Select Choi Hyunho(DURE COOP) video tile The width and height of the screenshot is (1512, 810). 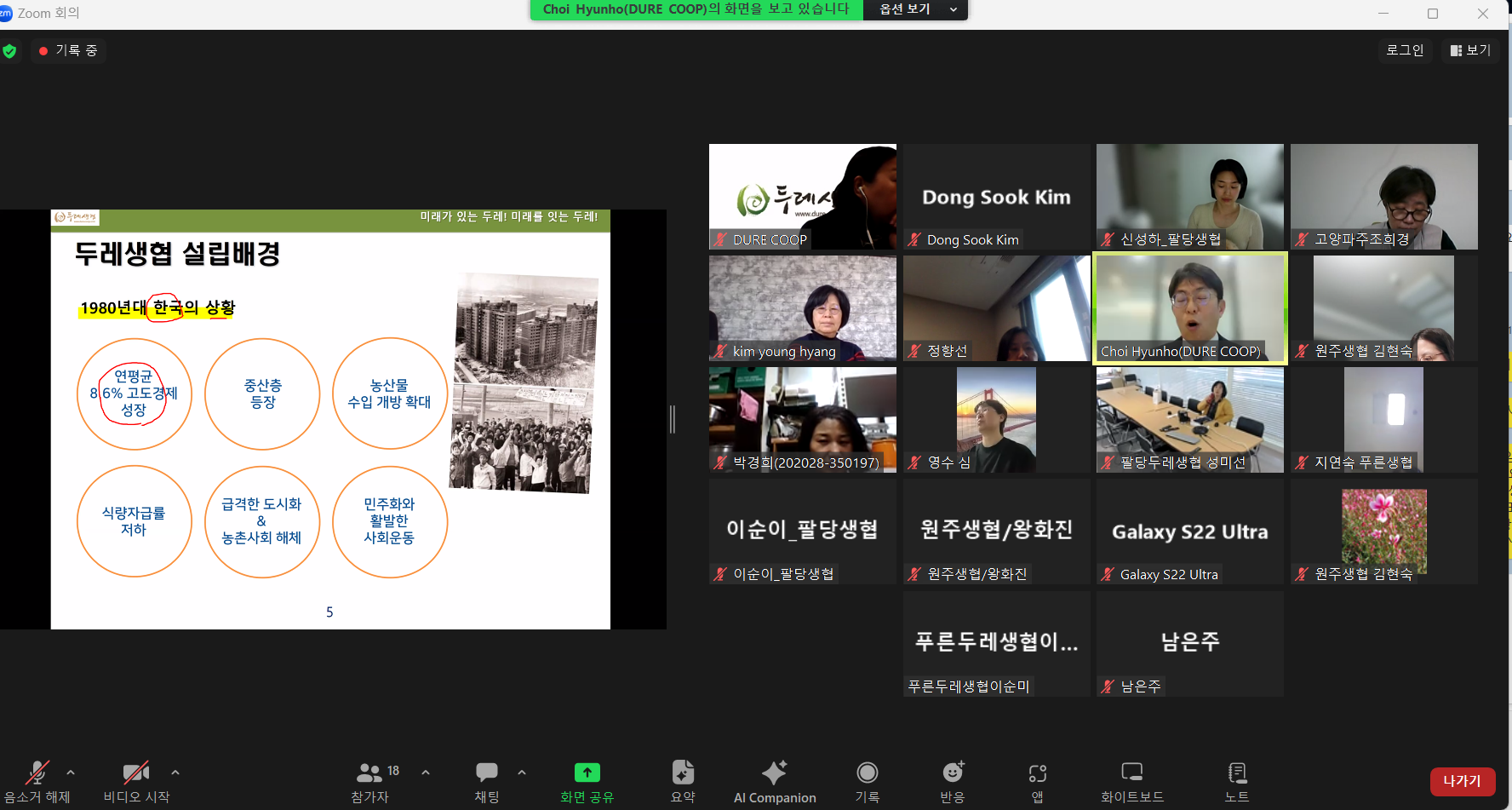point(1189,308)
